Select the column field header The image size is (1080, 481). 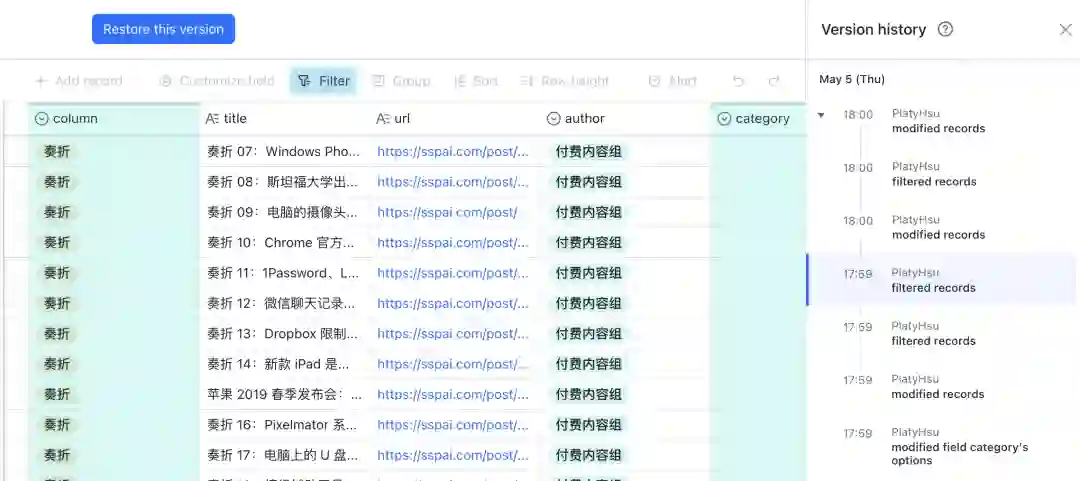click(114, 119)
